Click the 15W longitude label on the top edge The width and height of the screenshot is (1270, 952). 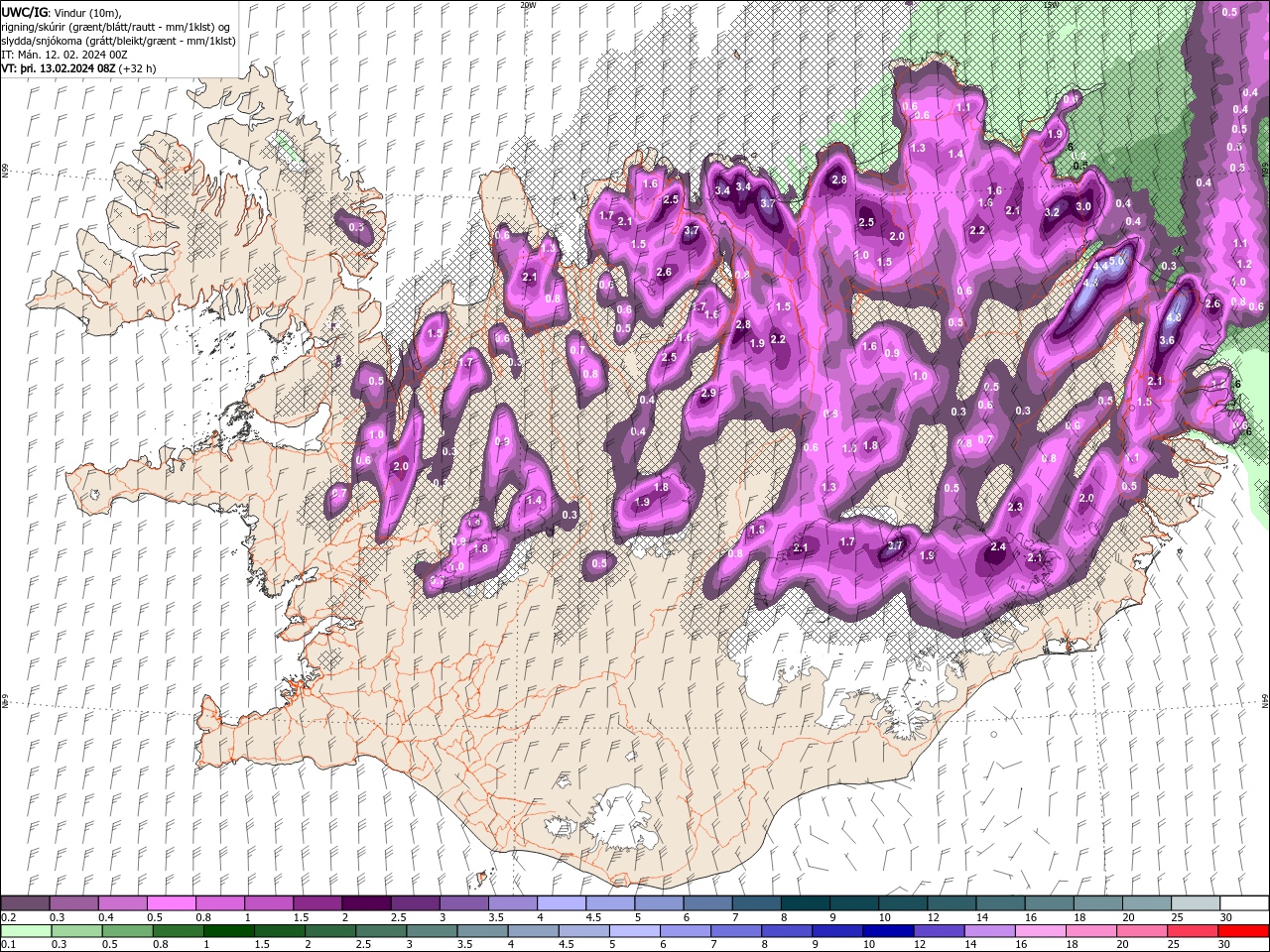pyautogui.click(x=1051, y=4)
